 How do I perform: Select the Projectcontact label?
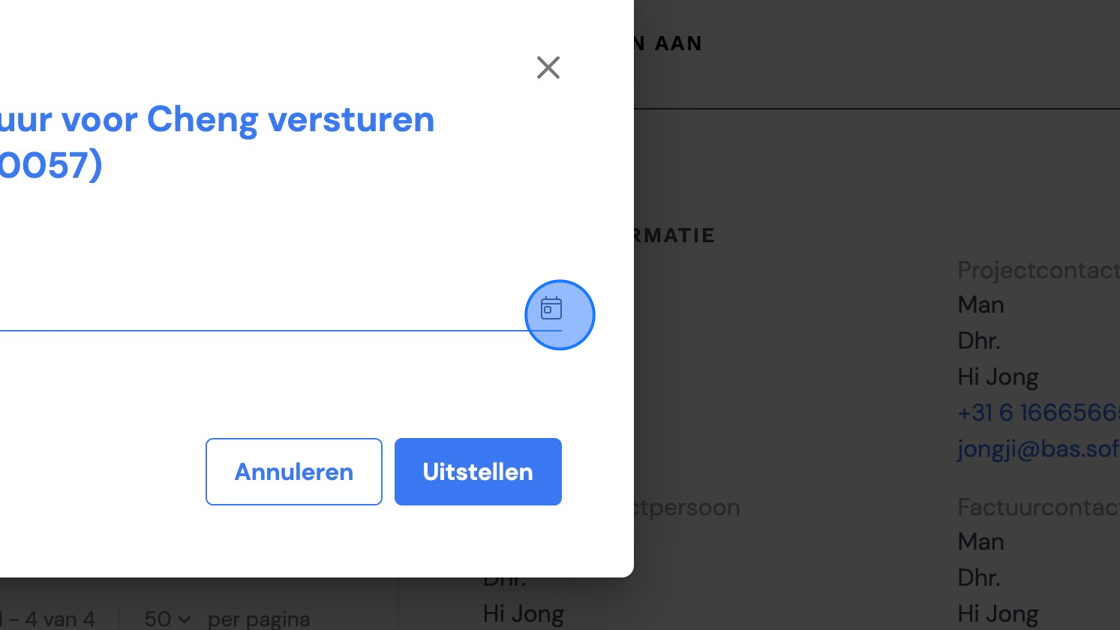pos(1039,270)
